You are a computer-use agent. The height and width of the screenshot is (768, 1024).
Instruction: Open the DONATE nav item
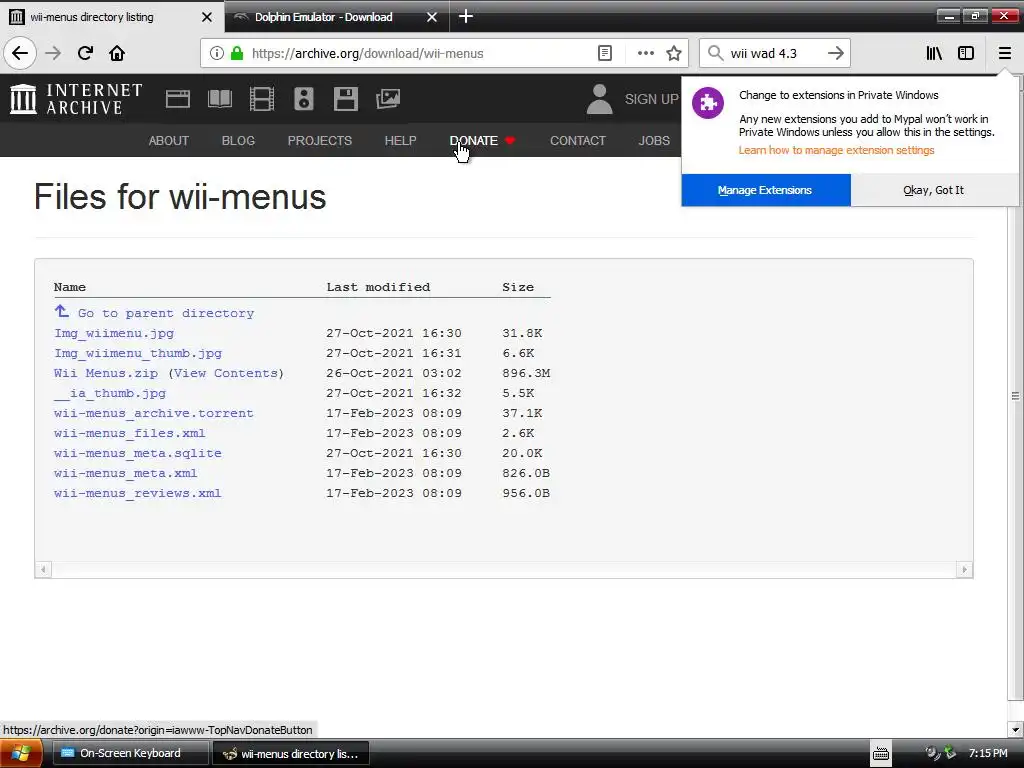[483, 140]
